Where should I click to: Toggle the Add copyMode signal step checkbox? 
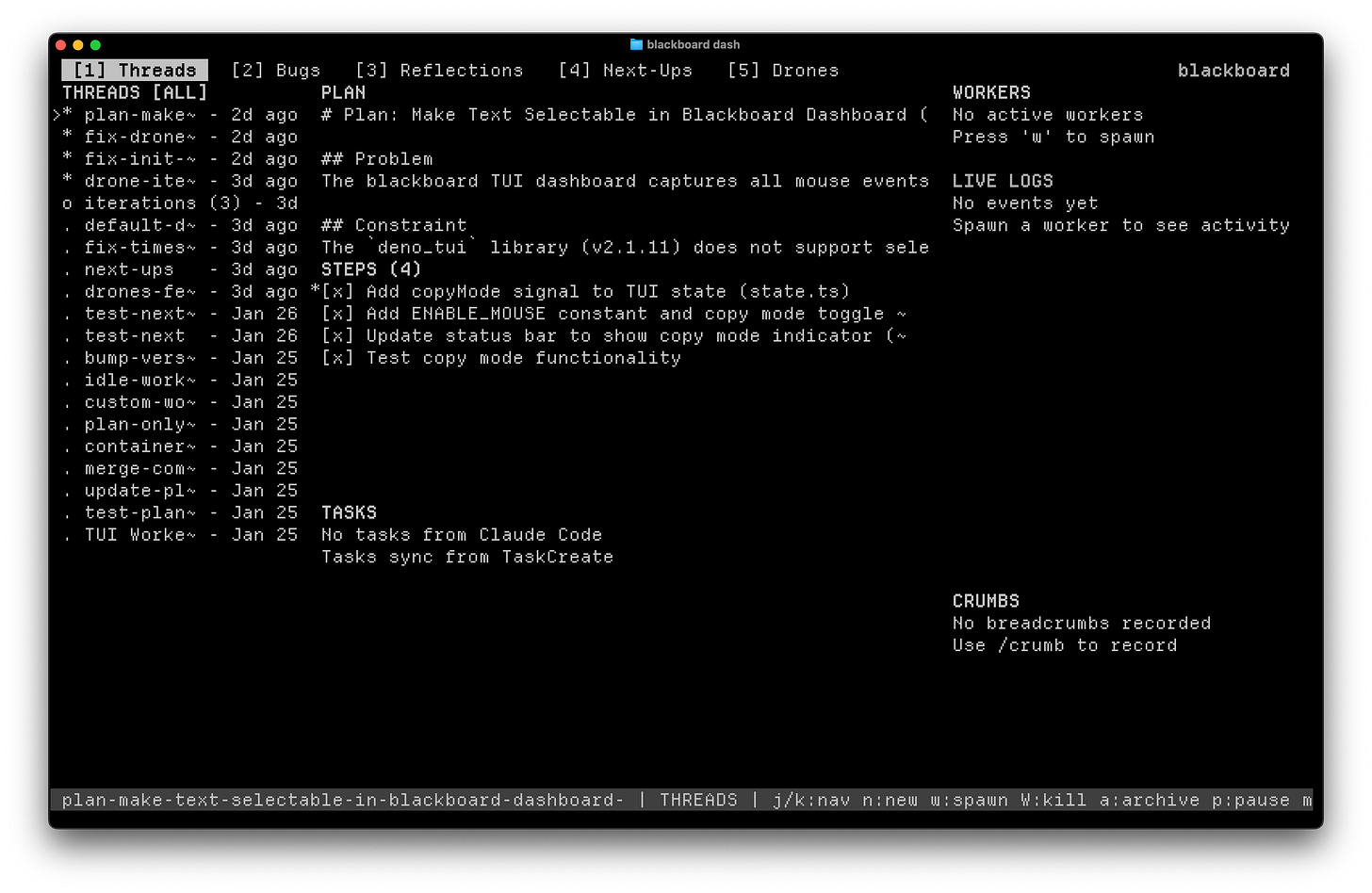pos(337,292)
